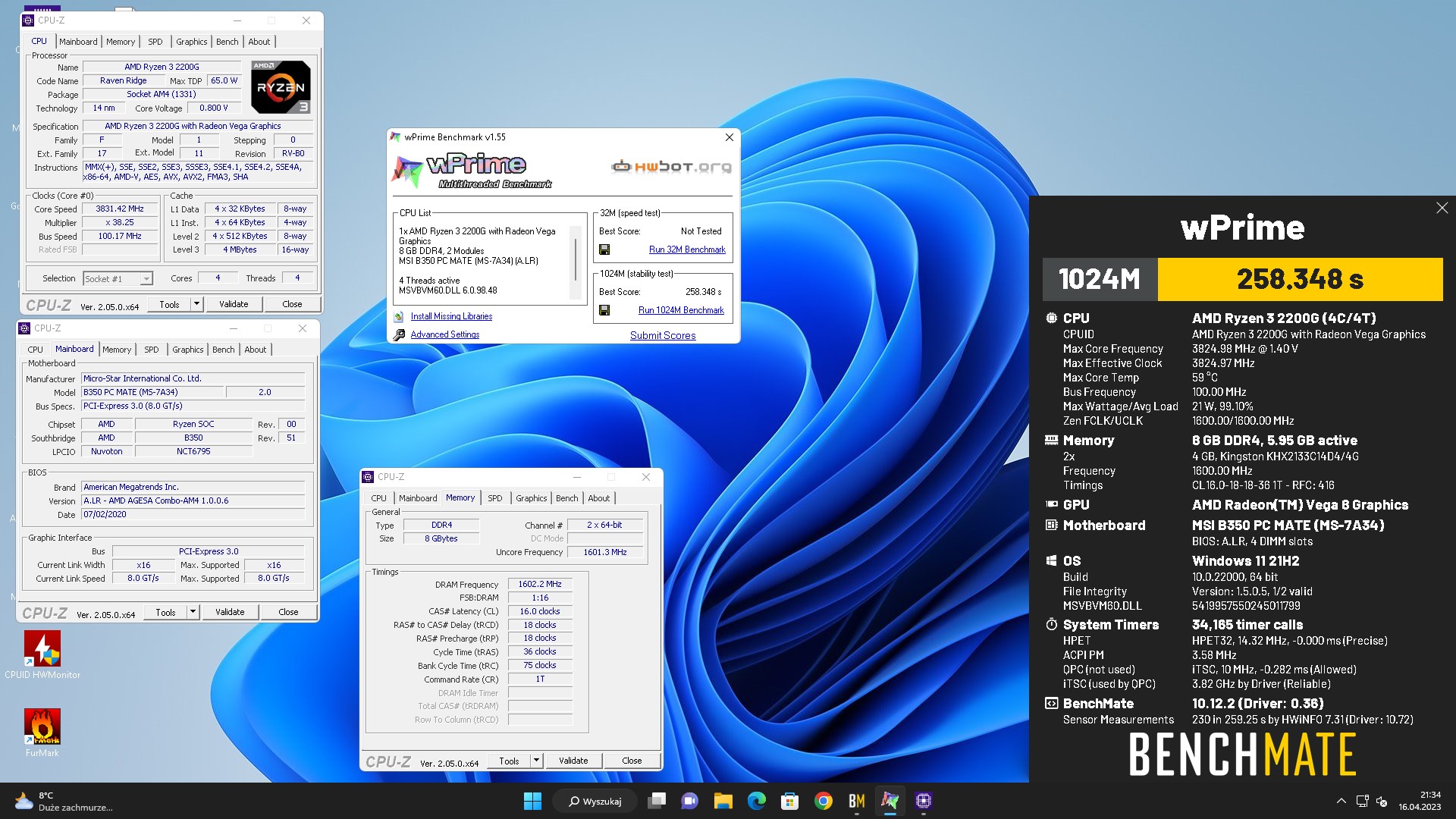
Task: Click the wPrime Best Score 258.348 s
Action: (703, 292)
